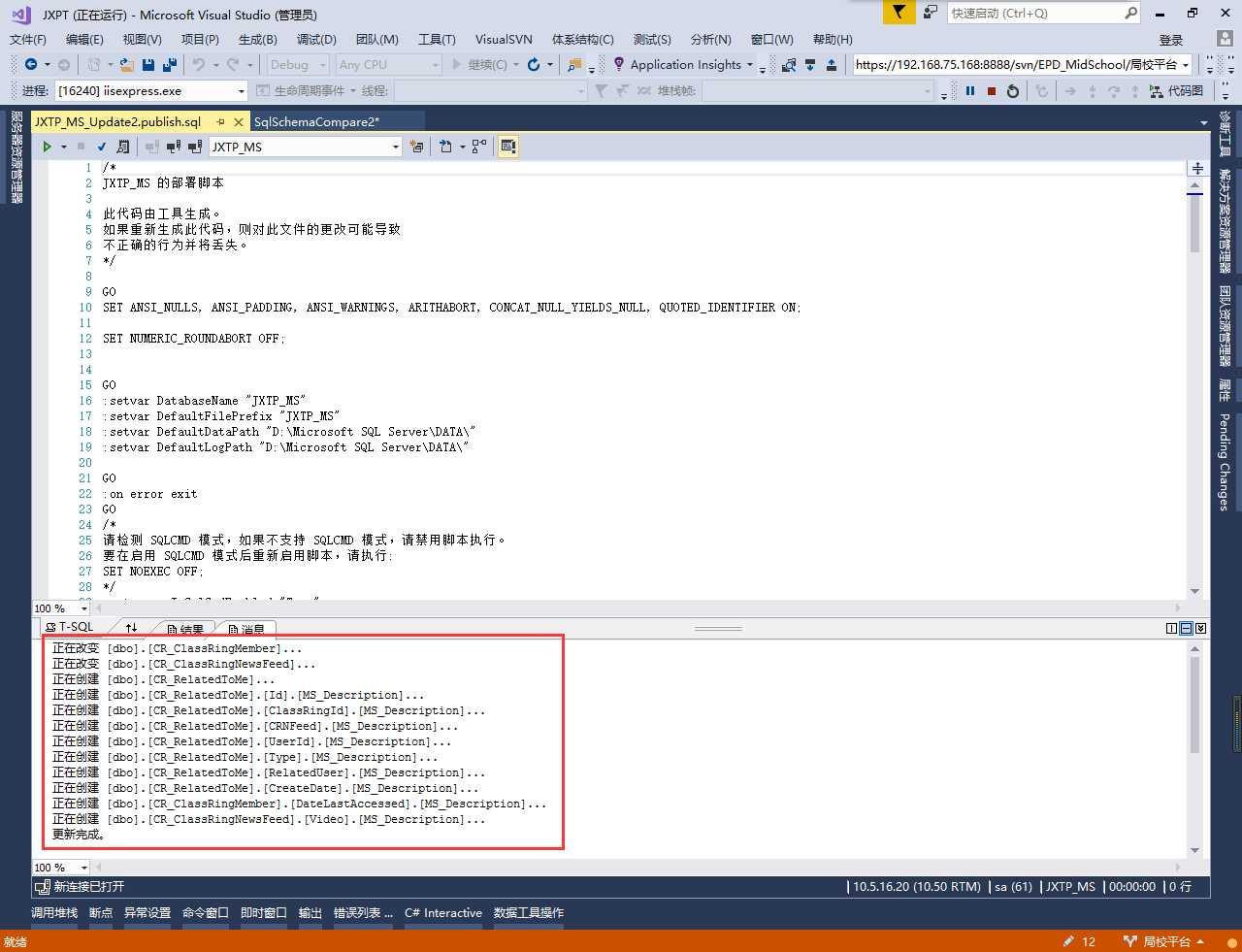Click the feedback icon beside Quick Launch
Viewport: 1242px width, 952px height.
[930, 13]
